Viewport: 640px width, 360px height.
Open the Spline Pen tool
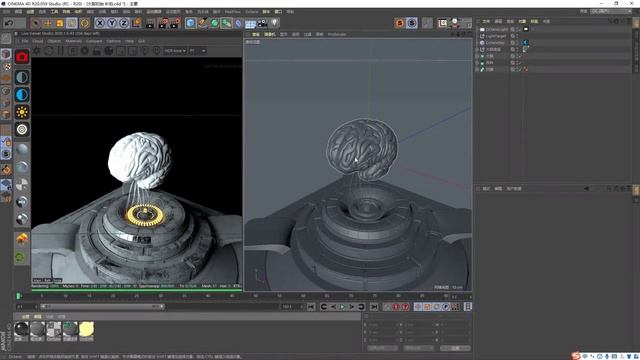202,23
